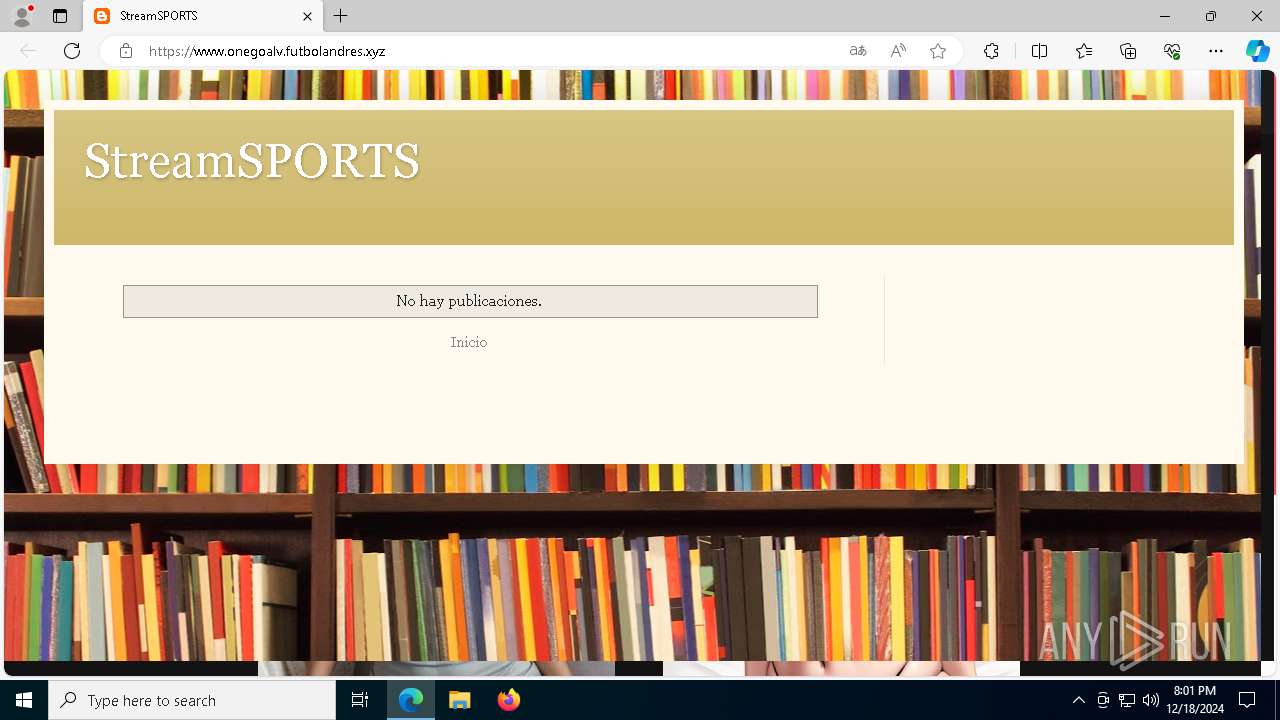The width and height of the screenshot is (1280, 720).
Task: Open Microsoft Edge from the taskbar
Action: 411,700
